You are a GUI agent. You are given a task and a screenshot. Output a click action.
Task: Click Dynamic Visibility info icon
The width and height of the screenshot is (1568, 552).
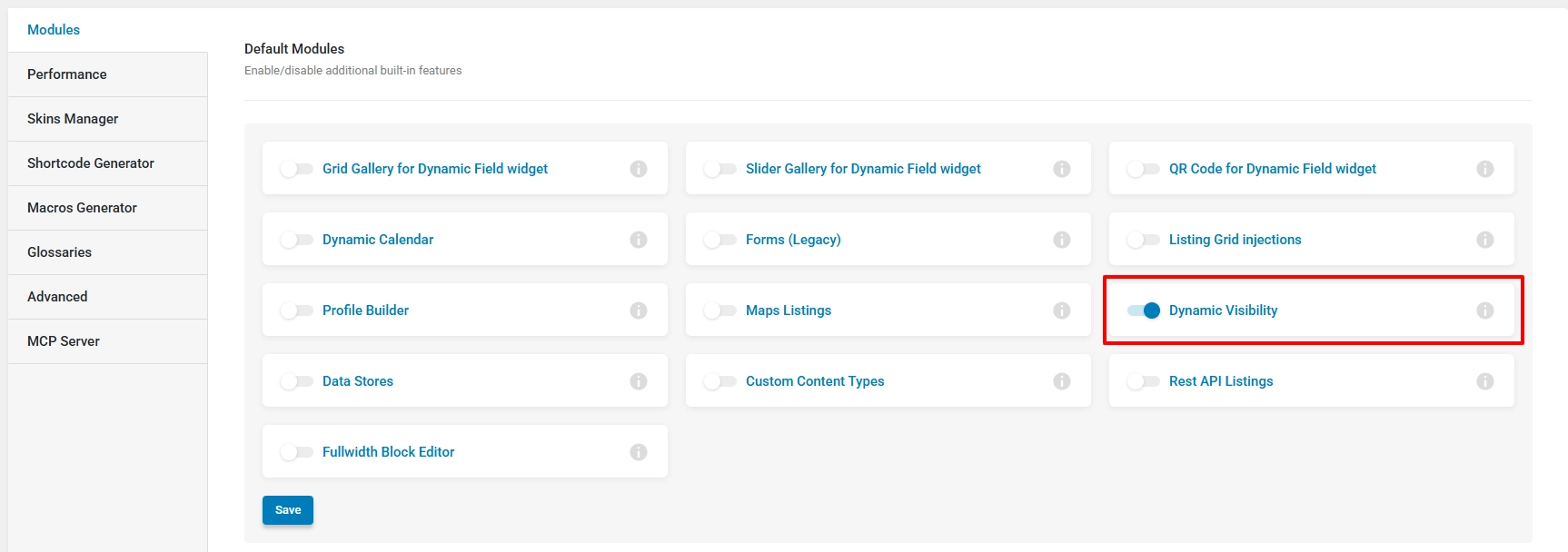click(1485, 310)
